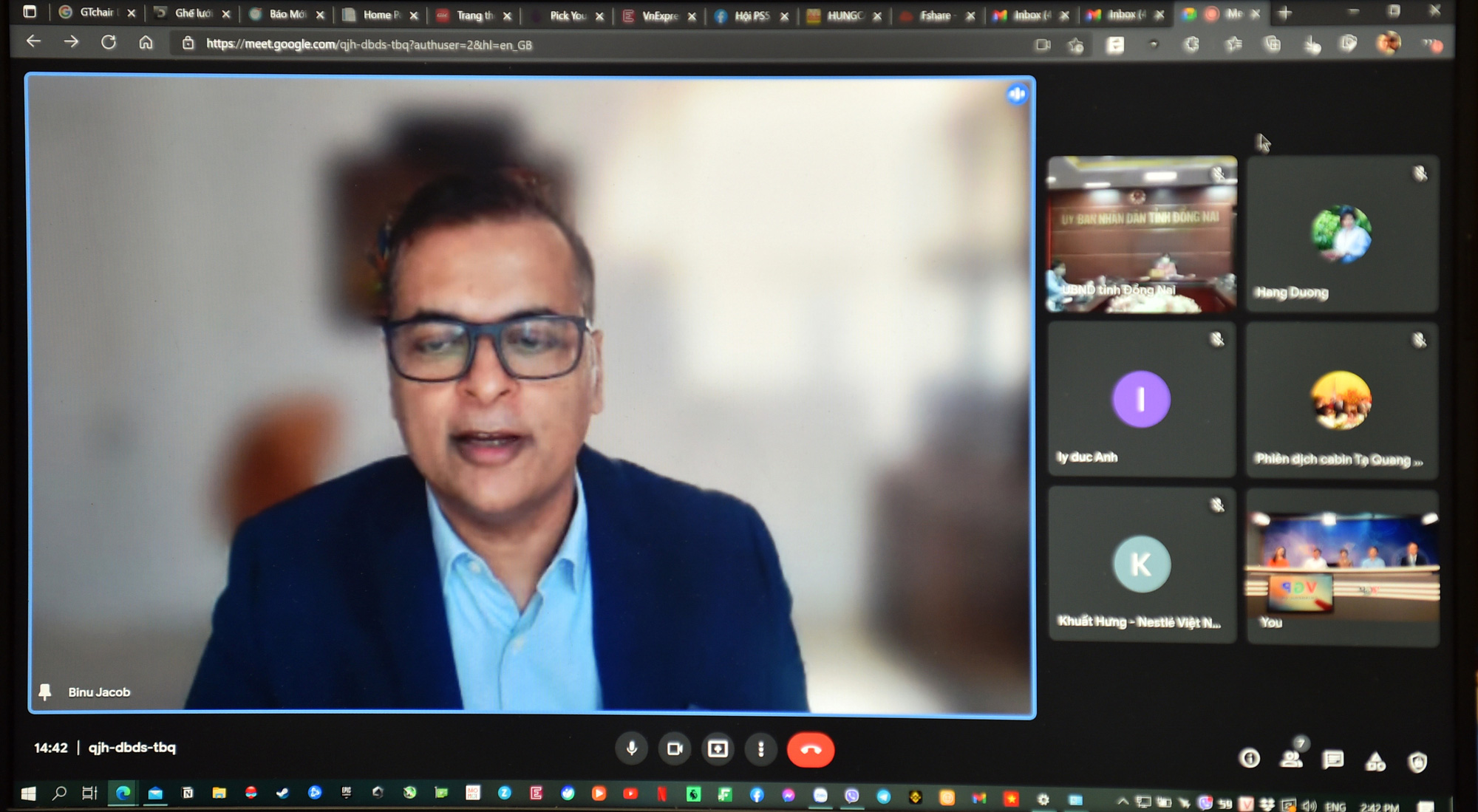Toggle the microphone on or off

point(632,748)
